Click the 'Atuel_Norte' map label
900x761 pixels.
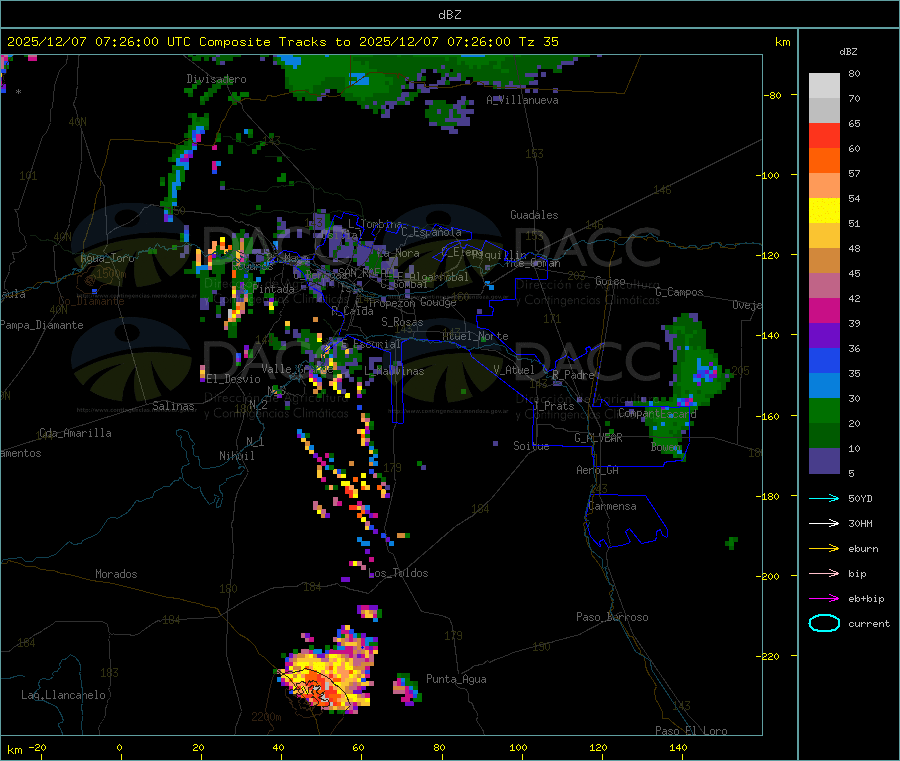pos(475,336)
